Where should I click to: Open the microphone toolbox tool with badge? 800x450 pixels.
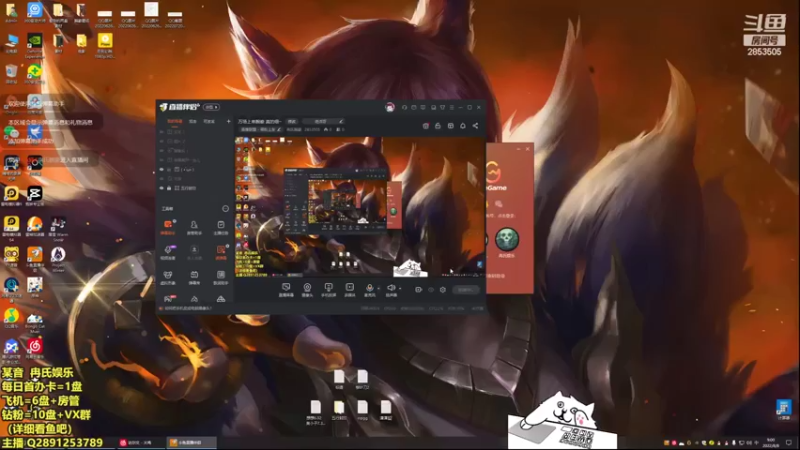[168, 252]
